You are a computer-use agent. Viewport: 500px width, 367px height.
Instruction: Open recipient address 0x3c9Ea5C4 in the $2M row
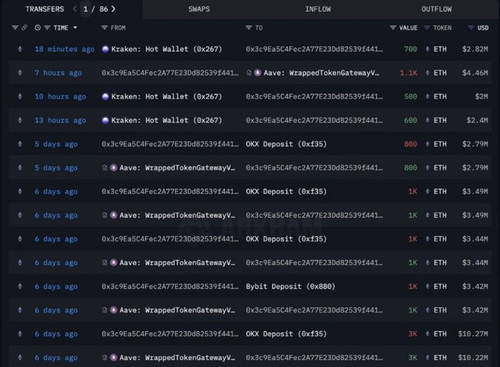click(314, 97)
